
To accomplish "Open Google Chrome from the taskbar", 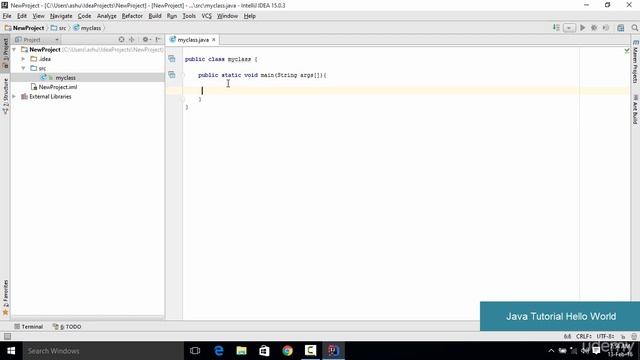I will point(287,351).
